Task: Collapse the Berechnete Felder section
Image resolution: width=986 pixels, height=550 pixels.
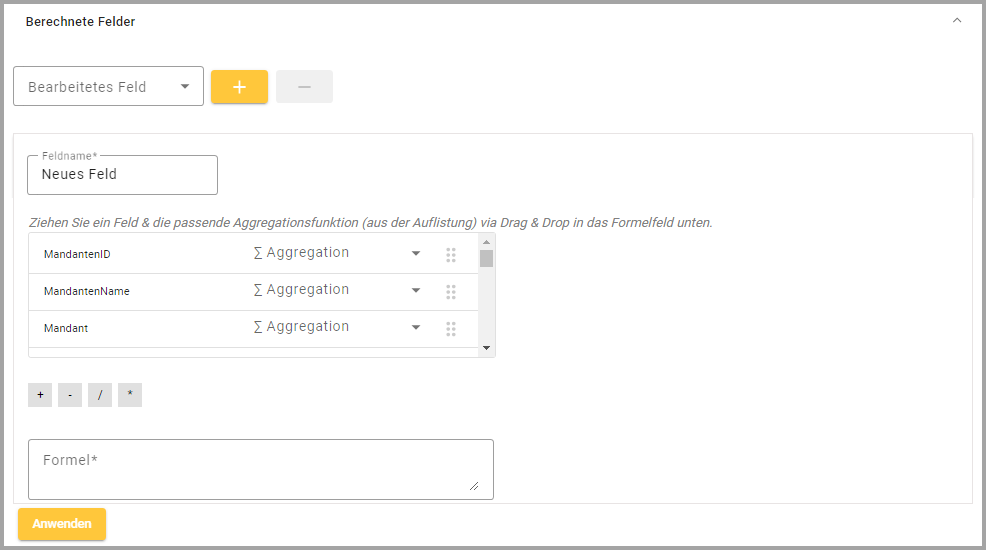Action: pos(957,21)
